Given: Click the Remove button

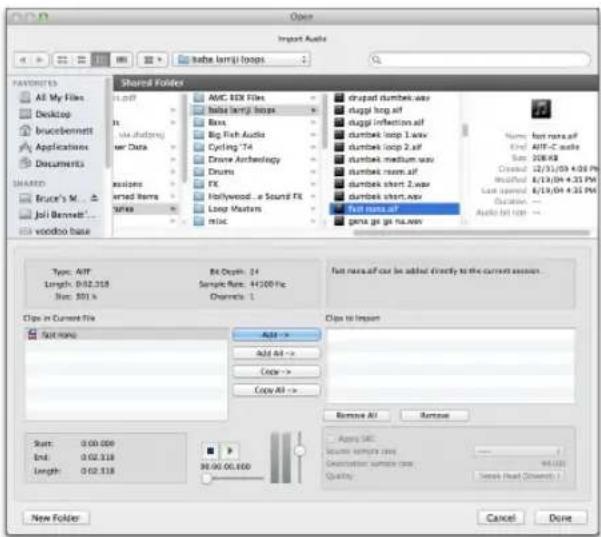Looking at the screenshot, I should [x=434, y=415].
